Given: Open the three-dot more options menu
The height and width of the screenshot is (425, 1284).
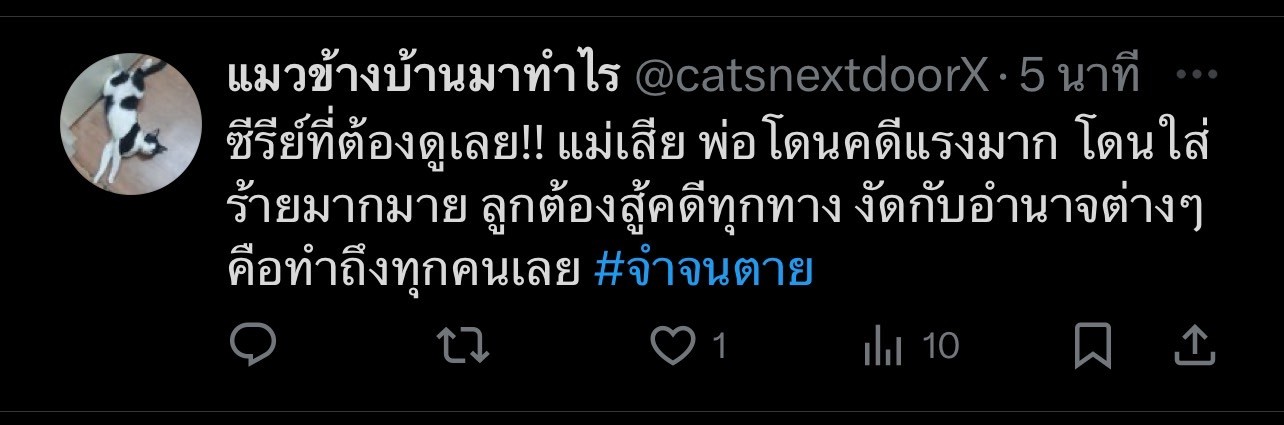Looking at the screenshot, I should [1196, 76].
